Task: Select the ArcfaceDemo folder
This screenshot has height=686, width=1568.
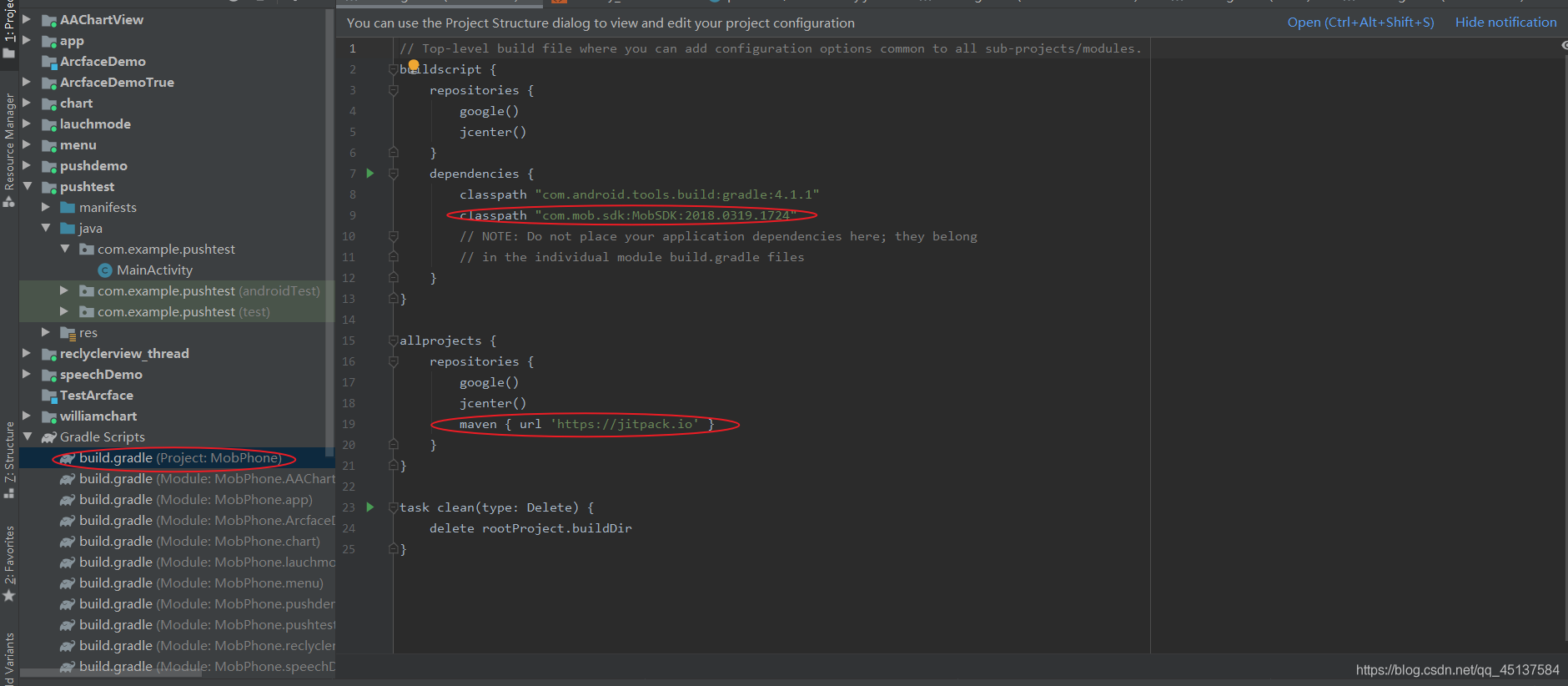Action: 103,61
